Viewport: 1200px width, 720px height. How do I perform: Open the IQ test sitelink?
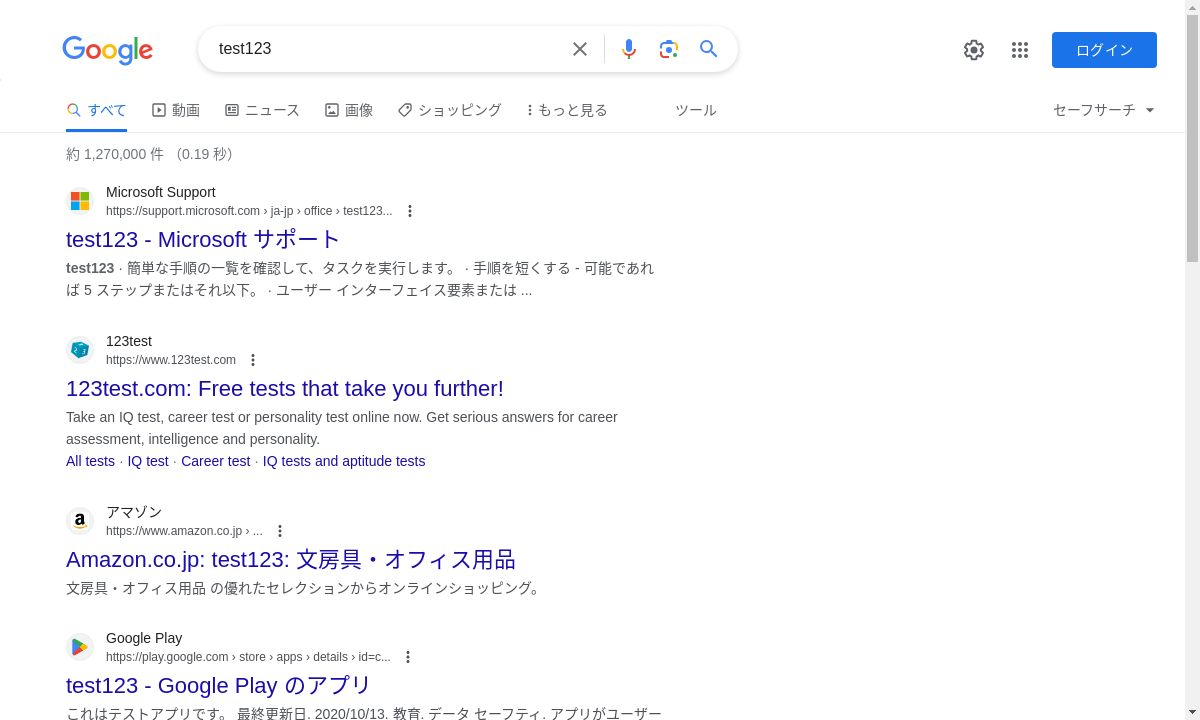point(148,461)
